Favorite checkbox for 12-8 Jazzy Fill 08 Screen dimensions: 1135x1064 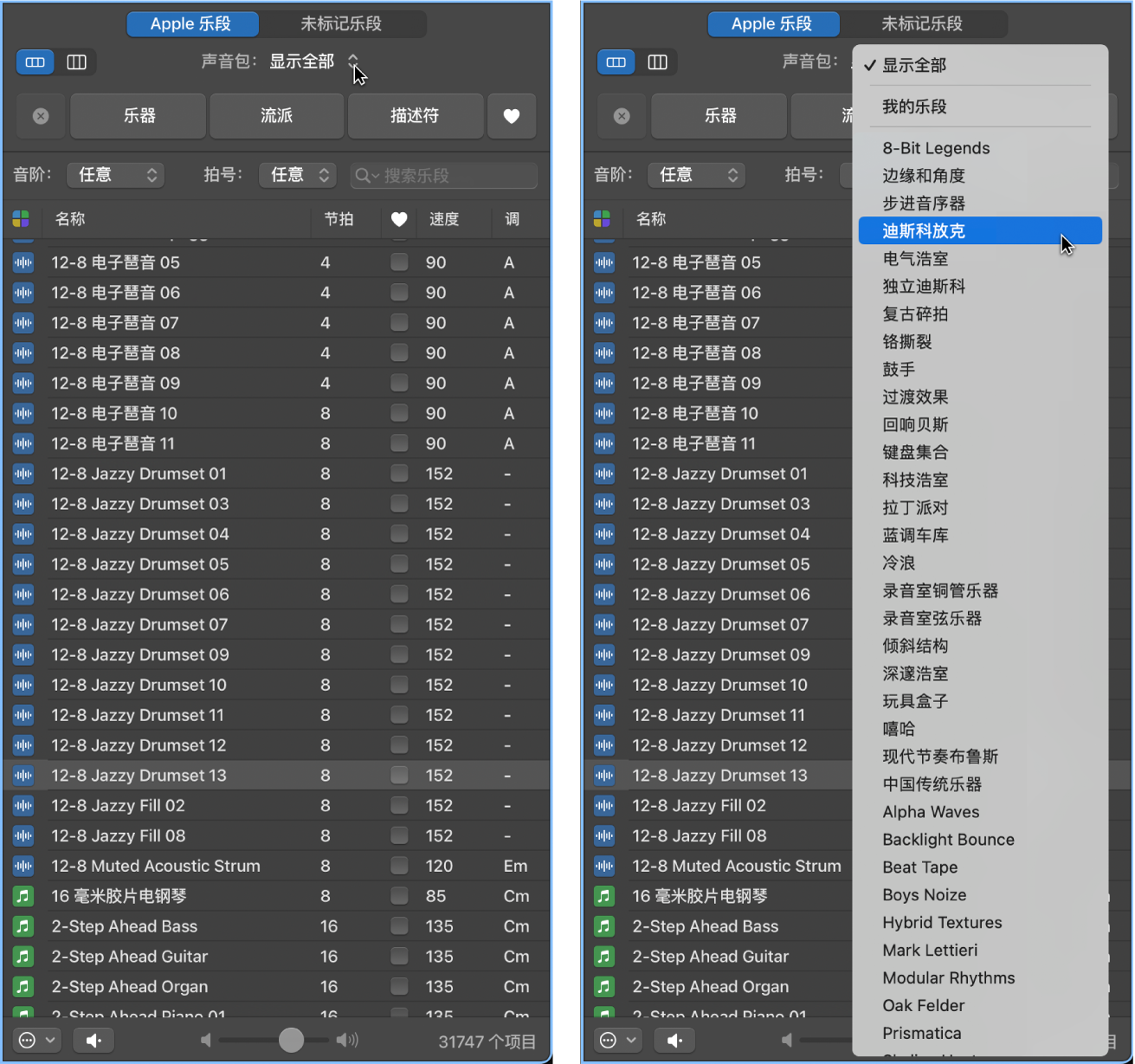399,835
